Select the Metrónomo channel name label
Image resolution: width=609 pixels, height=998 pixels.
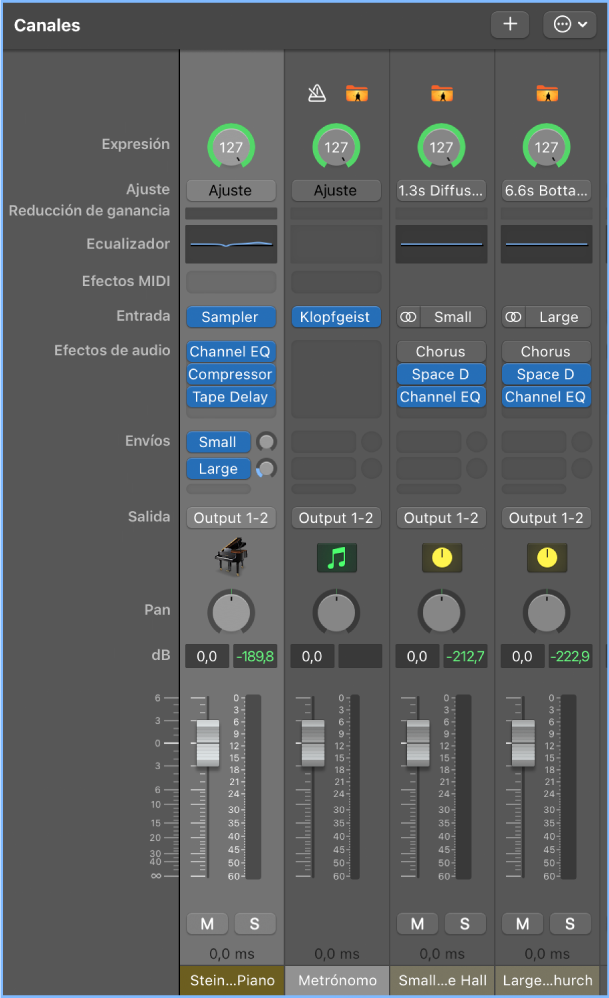coord(336,981)
